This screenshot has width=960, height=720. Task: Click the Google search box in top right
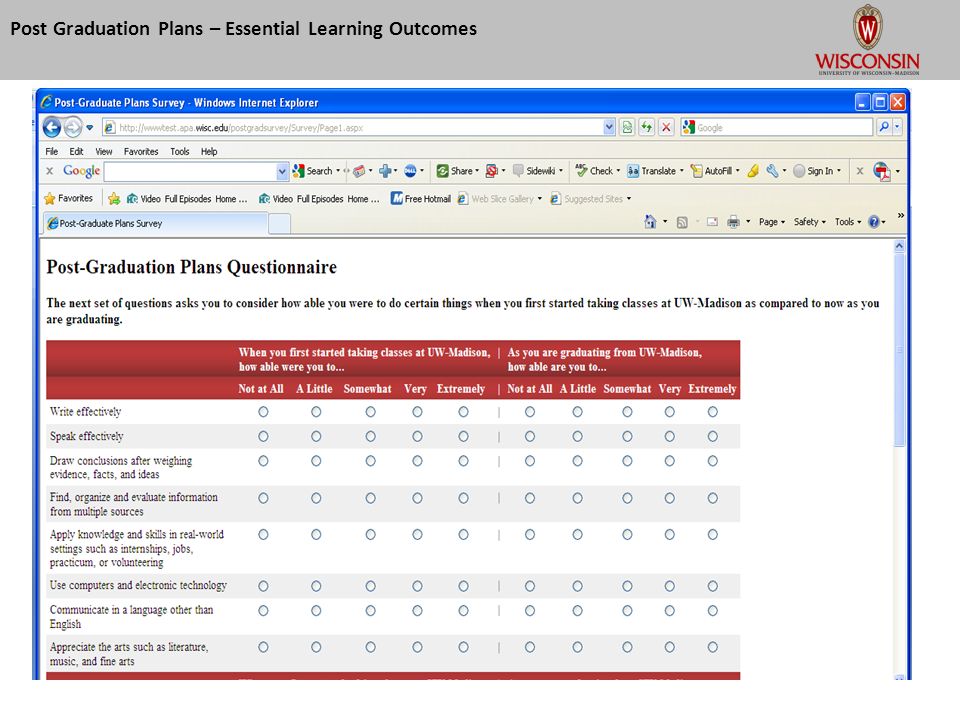pos(776,127)
